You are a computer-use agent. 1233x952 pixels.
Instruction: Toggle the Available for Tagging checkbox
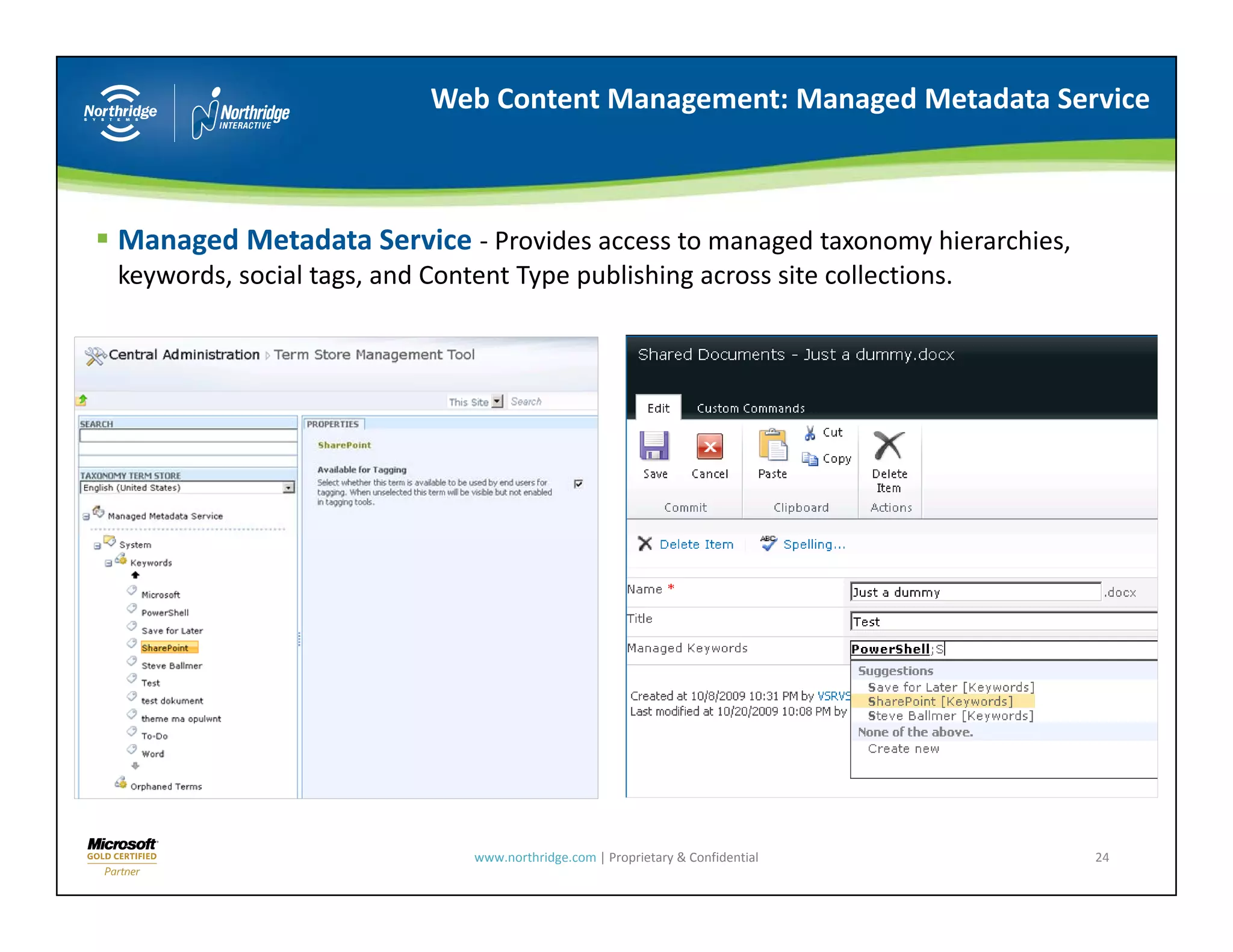(x=578, y=484)
